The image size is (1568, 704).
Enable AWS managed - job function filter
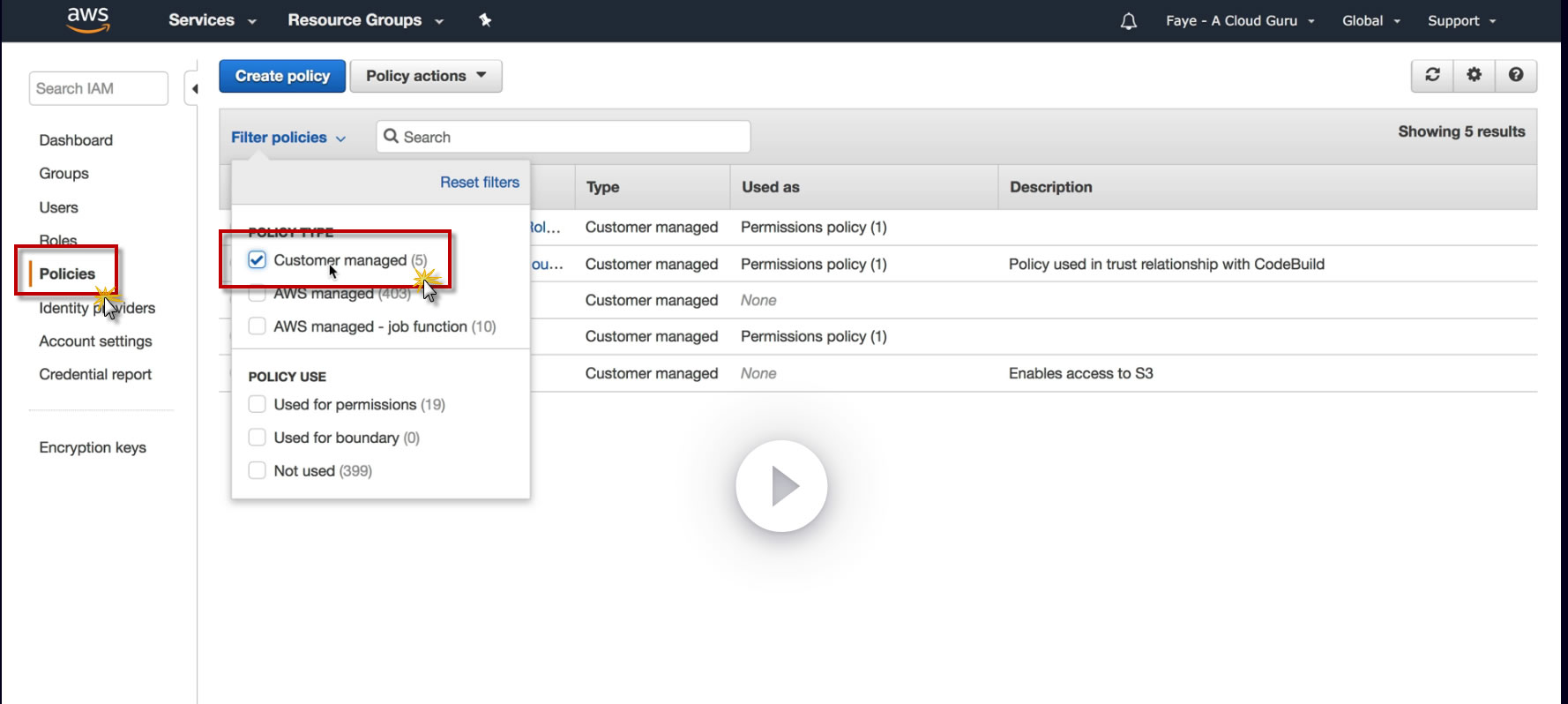pyautogui.click(x=258, y=326)
